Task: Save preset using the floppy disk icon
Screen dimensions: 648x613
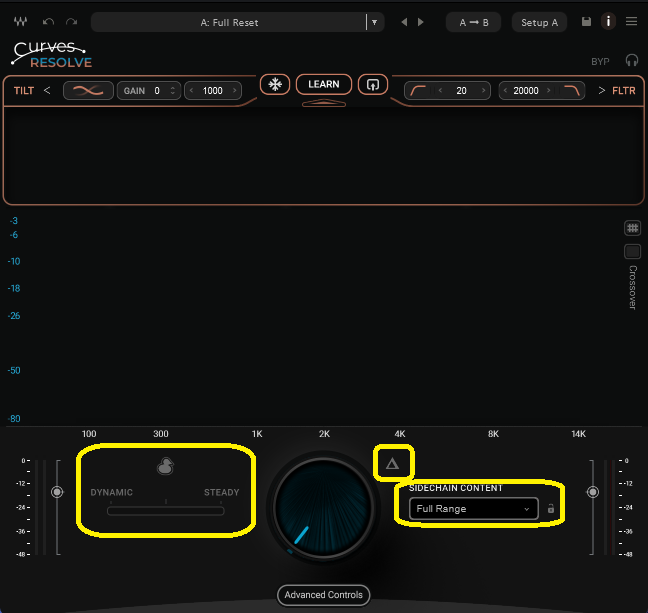Action: point(587,22)
